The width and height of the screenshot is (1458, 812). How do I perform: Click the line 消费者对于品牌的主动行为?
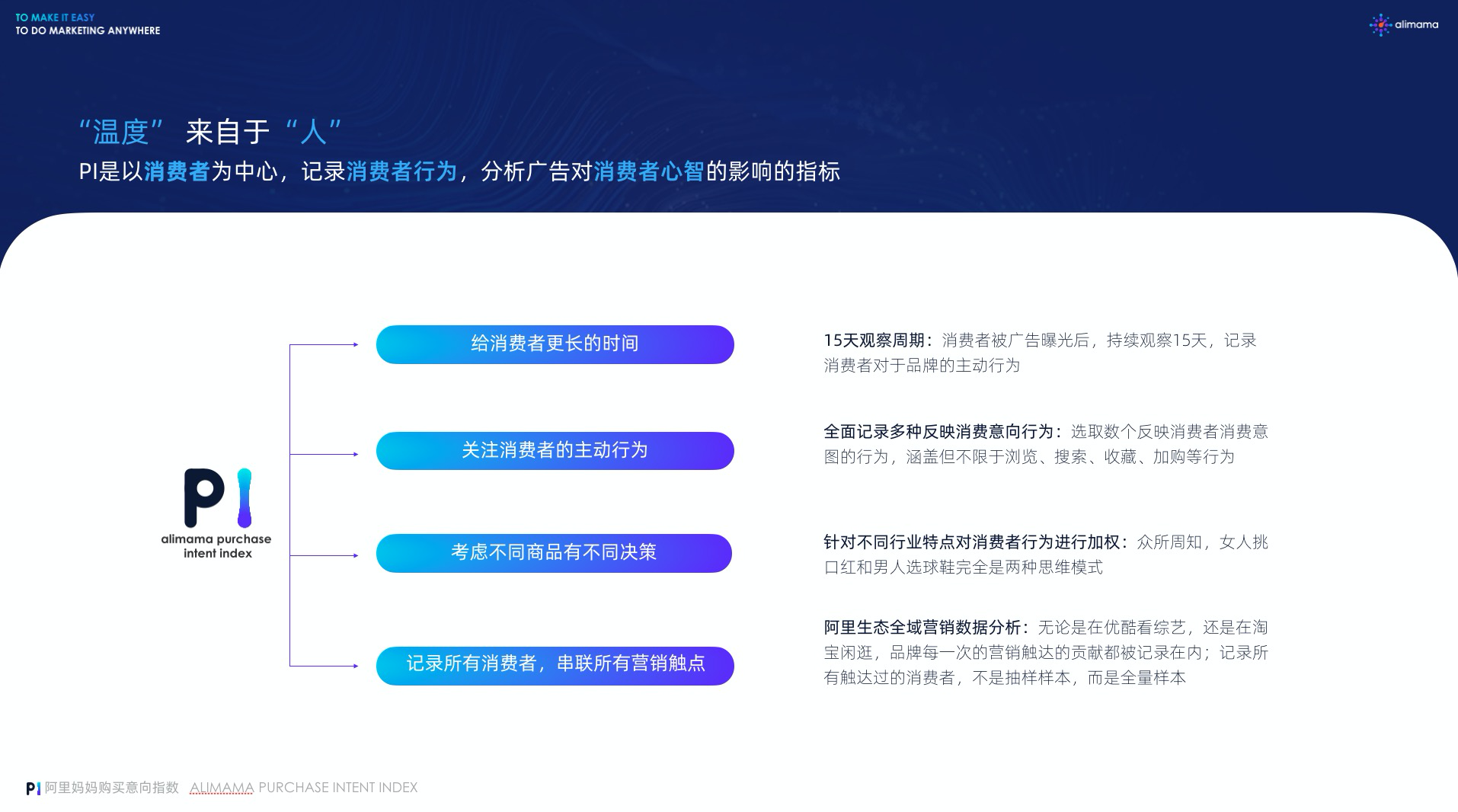[x=922, y=366]
